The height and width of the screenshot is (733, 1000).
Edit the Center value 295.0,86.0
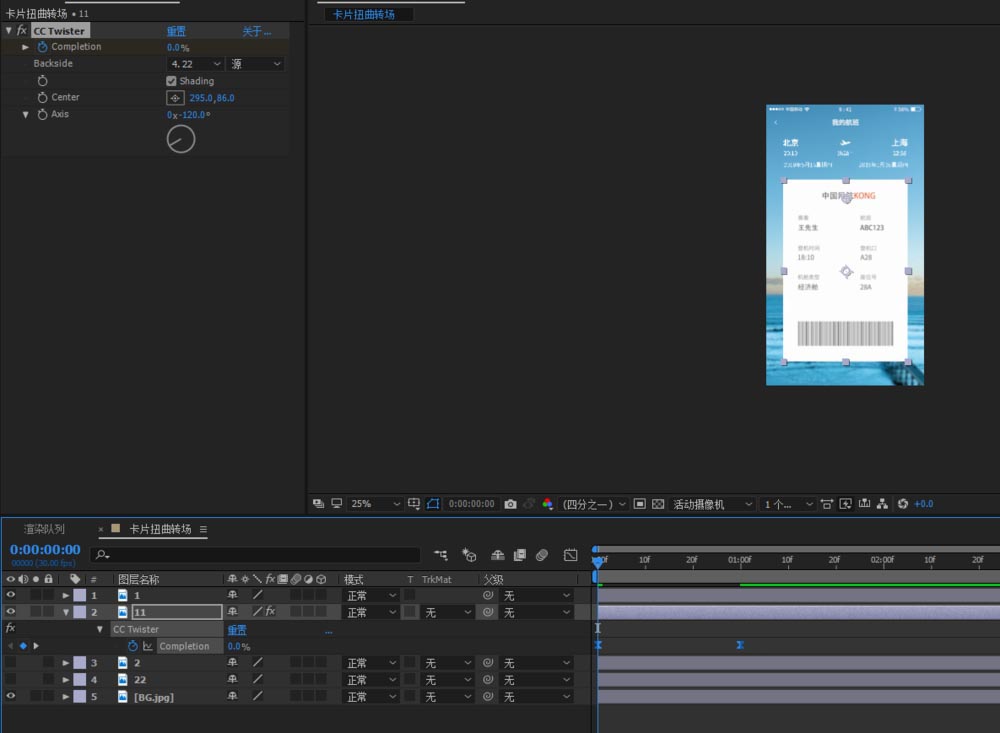point(212,98)
